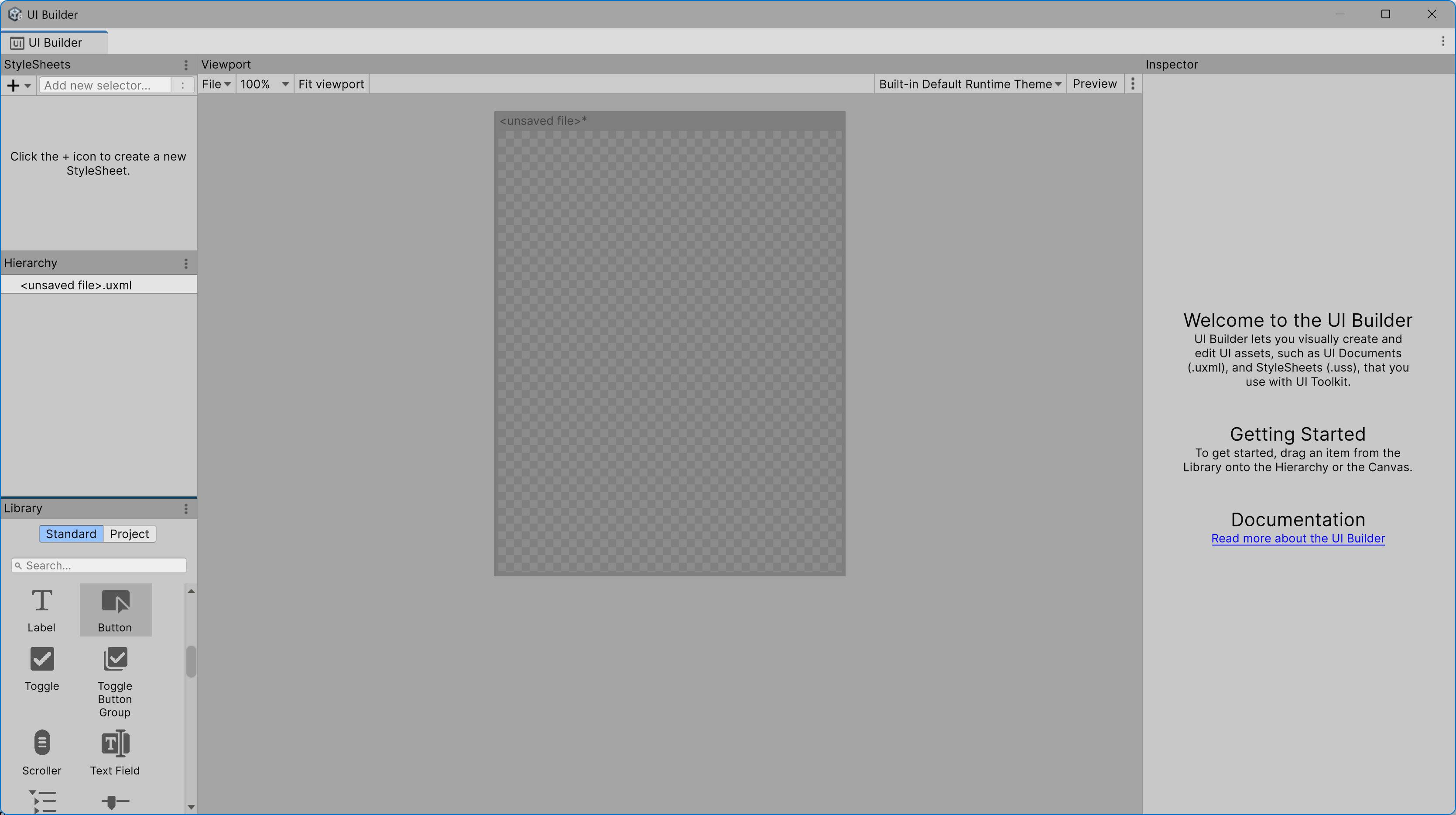
Task: Open the File dropdown menu
Action: [x=216, y=84]
